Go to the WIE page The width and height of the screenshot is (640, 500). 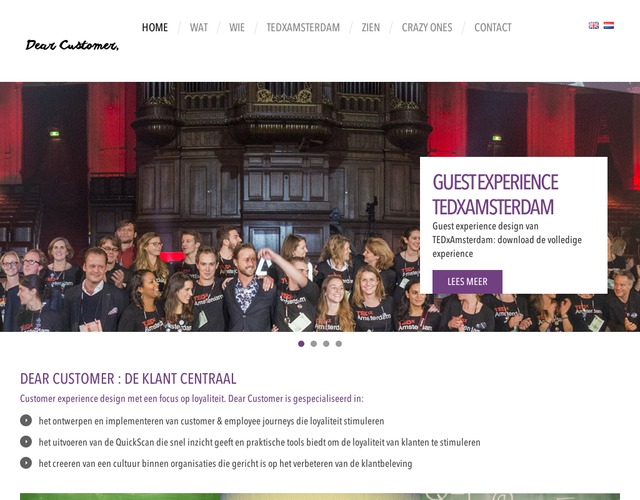pos(237,27)
